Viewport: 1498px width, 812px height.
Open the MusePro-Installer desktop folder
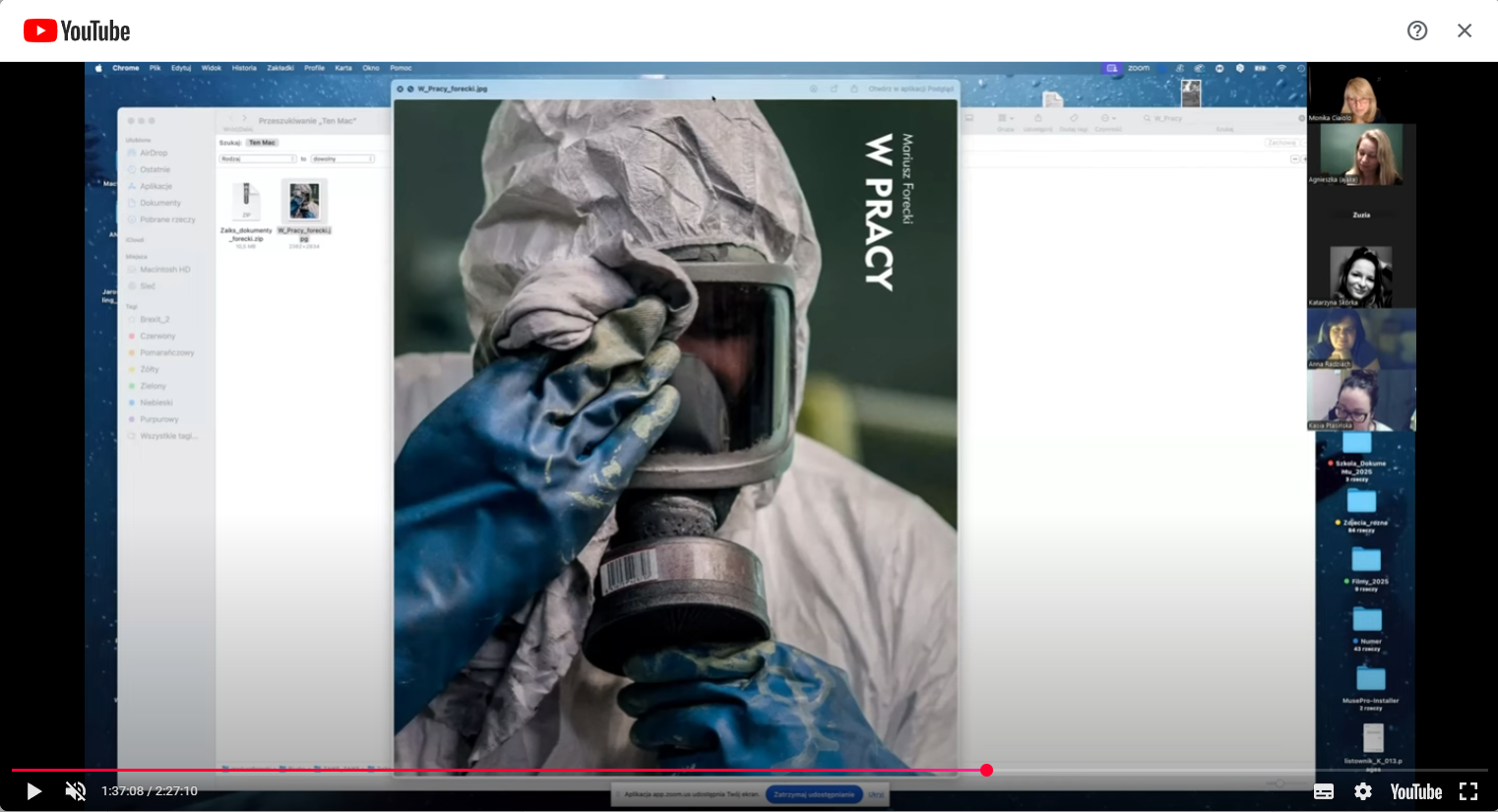tap(1370, 678)
